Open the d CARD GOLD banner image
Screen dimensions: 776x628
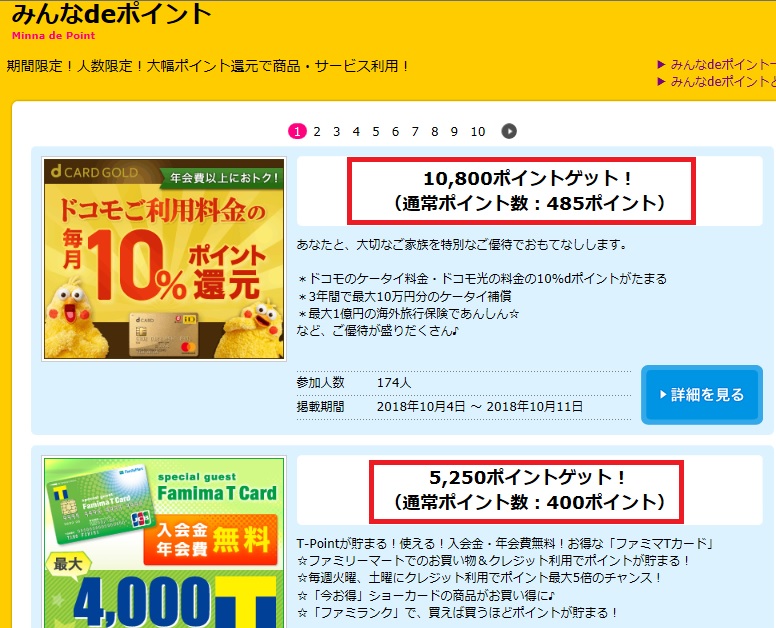[164, 259]
